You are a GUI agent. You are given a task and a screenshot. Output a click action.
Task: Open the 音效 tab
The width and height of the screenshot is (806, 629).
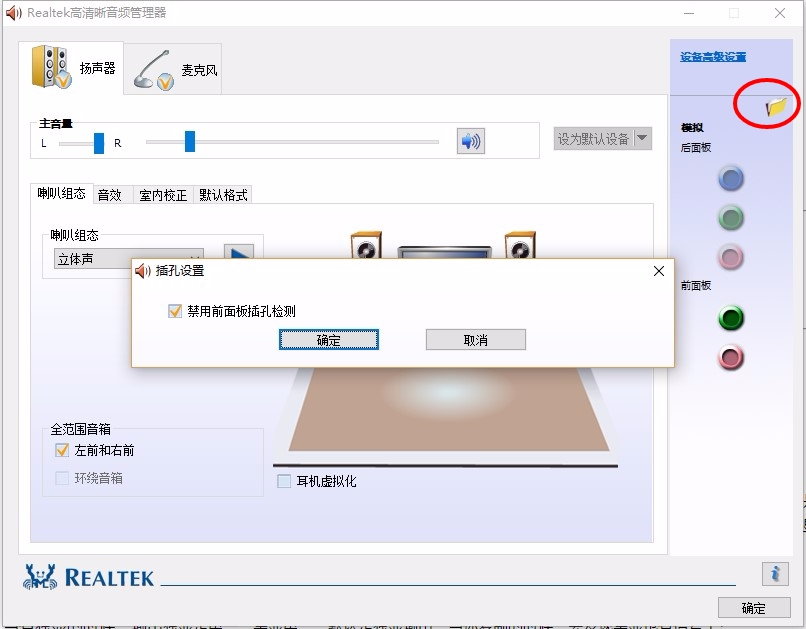pos(110,195)
